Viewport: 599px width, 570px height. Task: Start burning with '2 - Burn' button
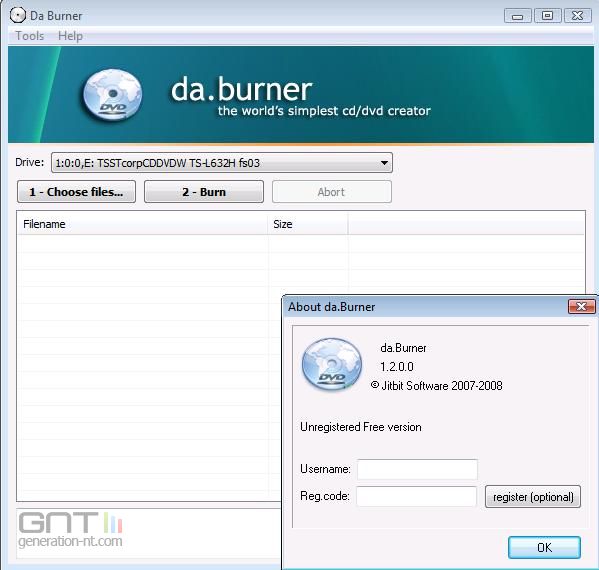click(x=204, y=192)
